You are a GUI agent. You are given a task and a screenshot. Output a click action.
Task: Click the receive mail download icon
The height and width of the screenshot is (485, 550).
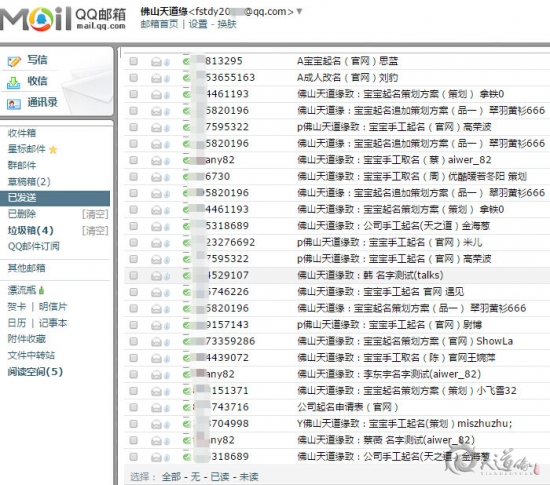[14, 83]
